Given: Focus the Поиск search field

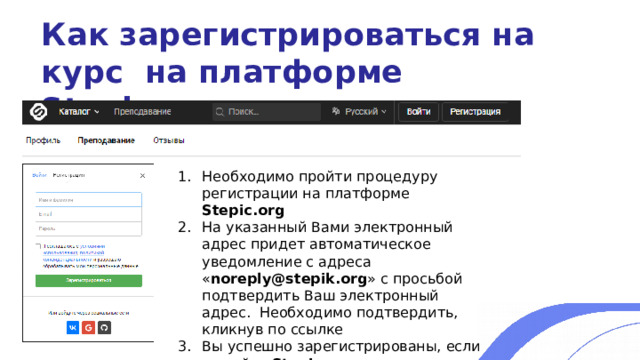Looking at the screenshot, I should tap(266, 112).
